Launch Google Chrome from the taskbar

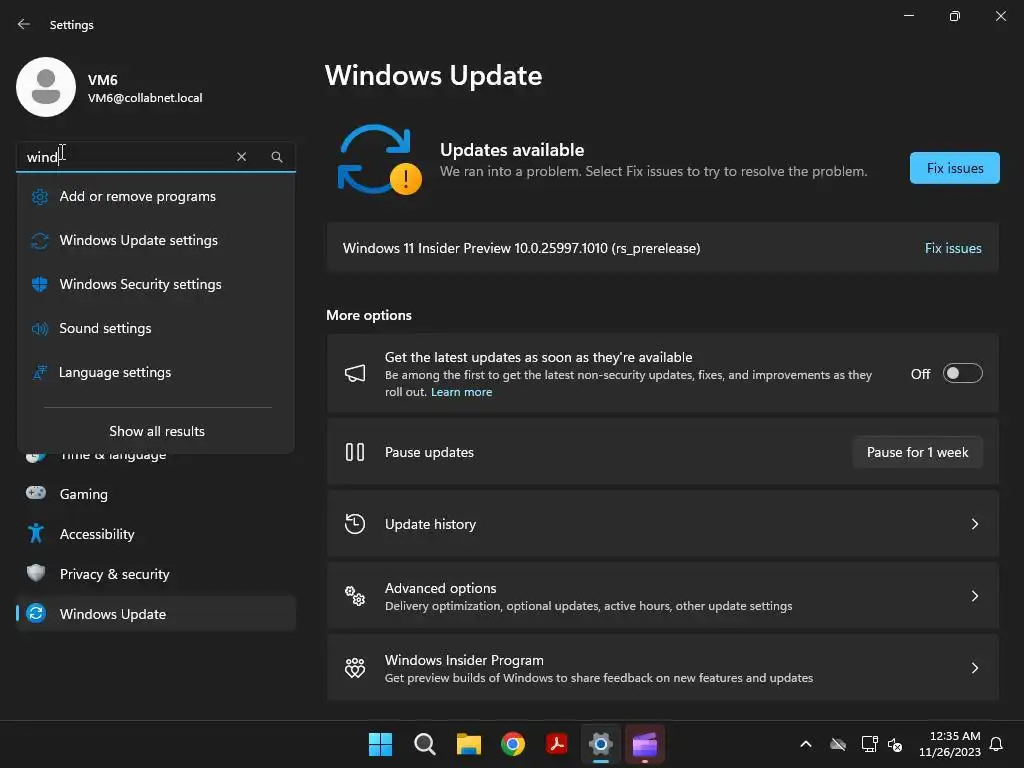[x=513, y=744]
